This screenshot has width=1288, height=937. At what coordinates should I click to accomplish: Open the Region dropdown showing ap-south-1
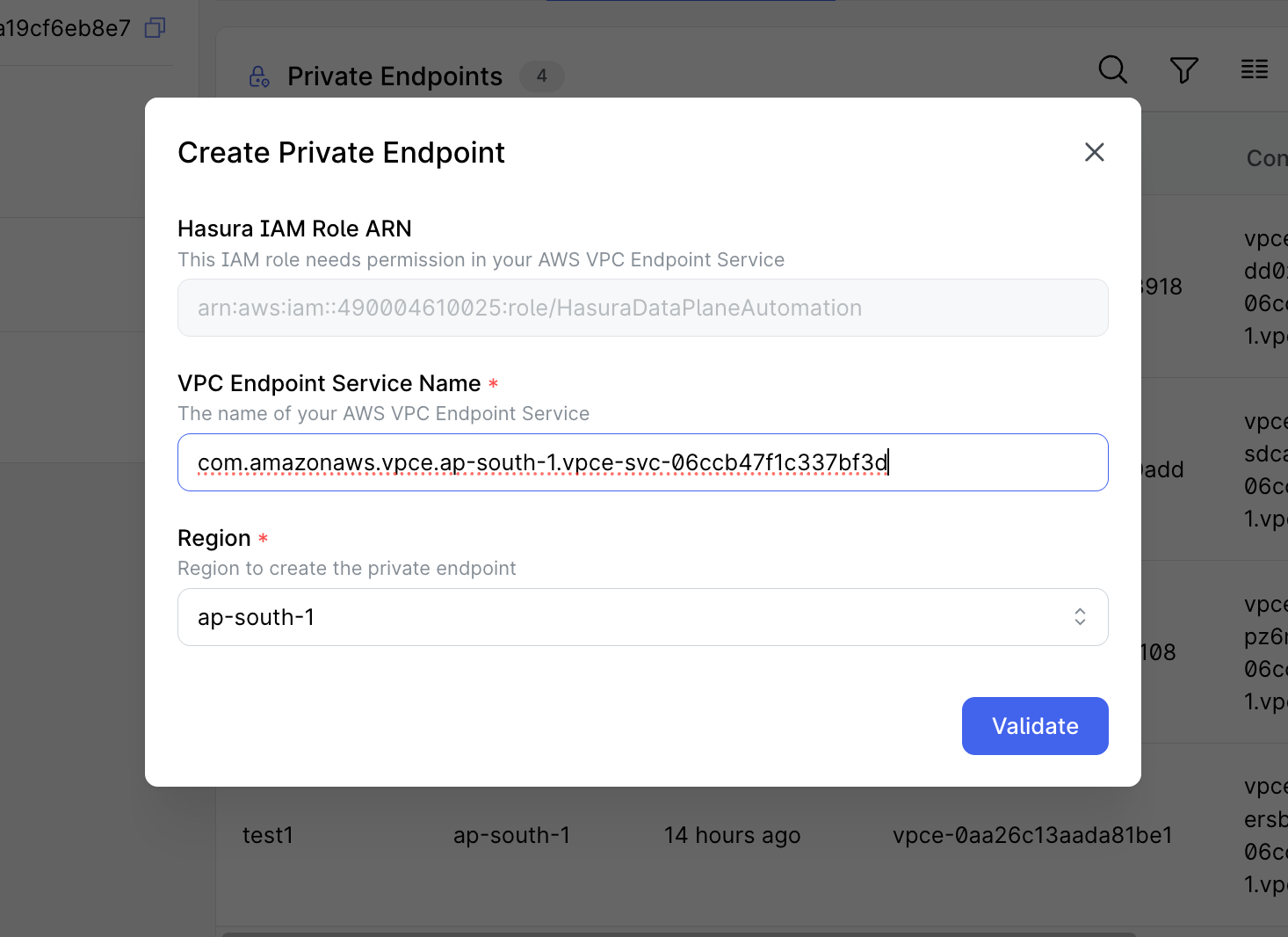click(x=642, y=617)
